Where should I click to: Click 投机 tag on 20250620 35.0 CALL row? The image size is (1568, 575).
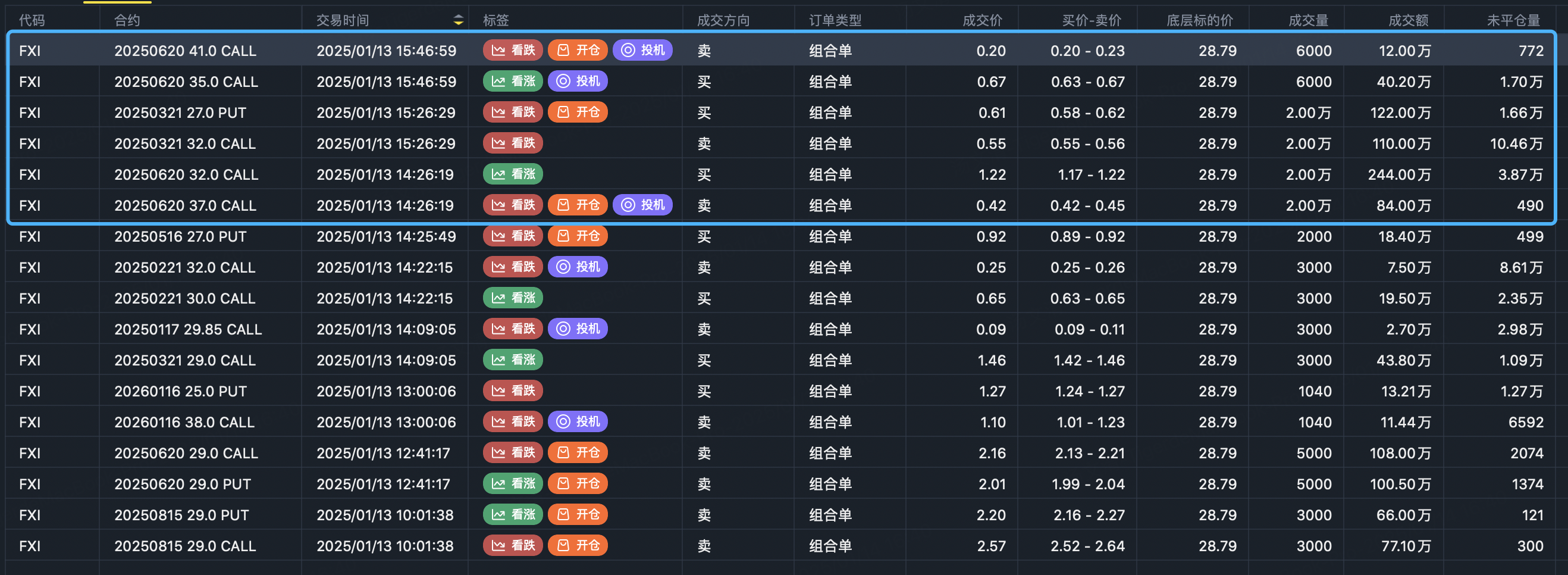(578, 81)
